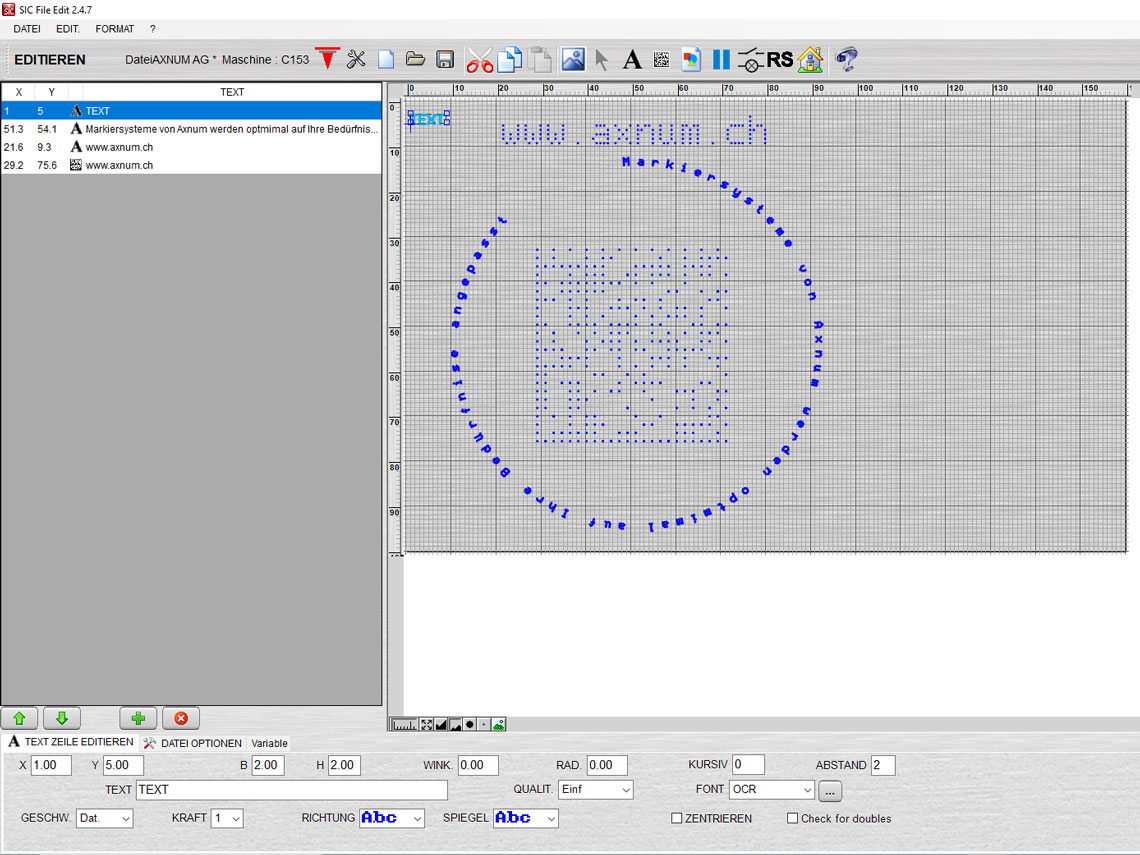
Task: Click the blue pause bars icon
Action: pyautogui.click(x=721, y=60)
